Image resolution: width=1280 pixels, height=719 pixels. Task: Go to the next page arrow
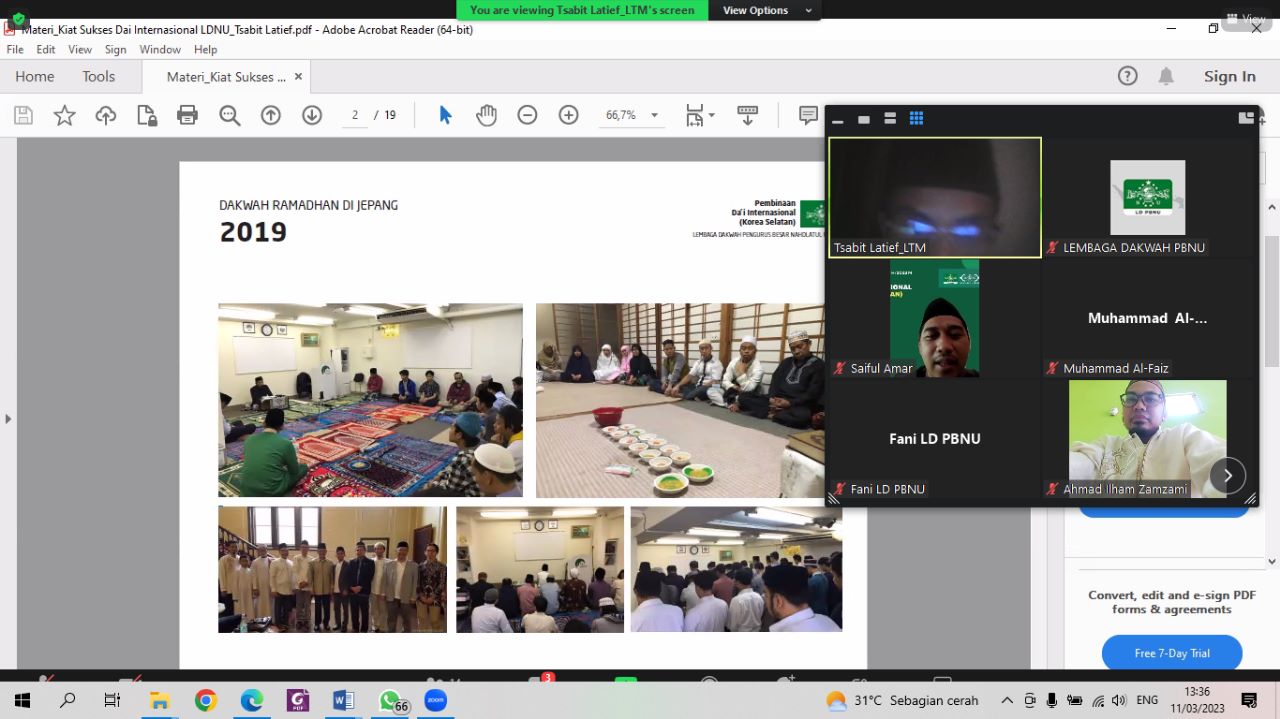(312, 115)
